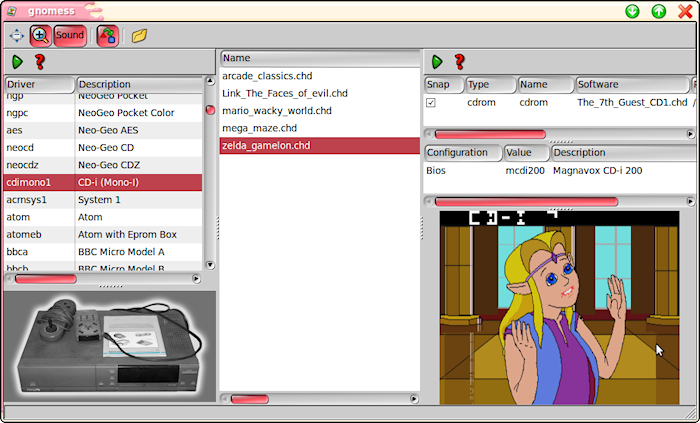The image size is (700, 423).
Task: Sort by the Driver column header
Action: coord(40,84)
